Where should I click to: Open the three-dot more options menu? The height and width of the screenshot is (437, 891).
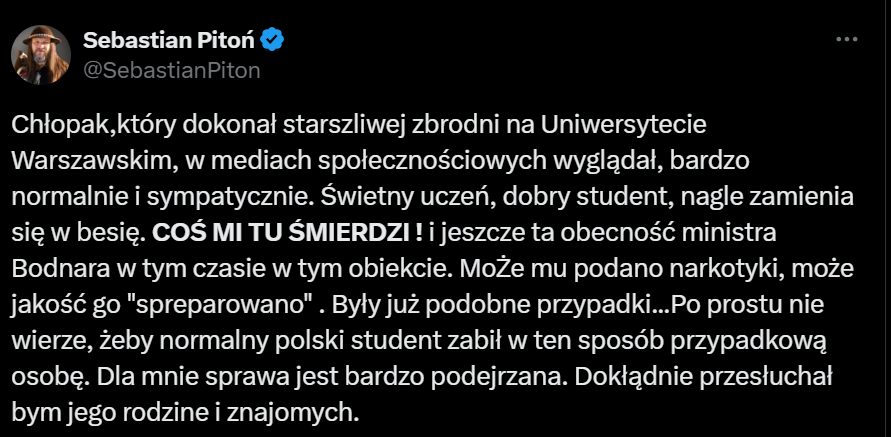(847, 40)
